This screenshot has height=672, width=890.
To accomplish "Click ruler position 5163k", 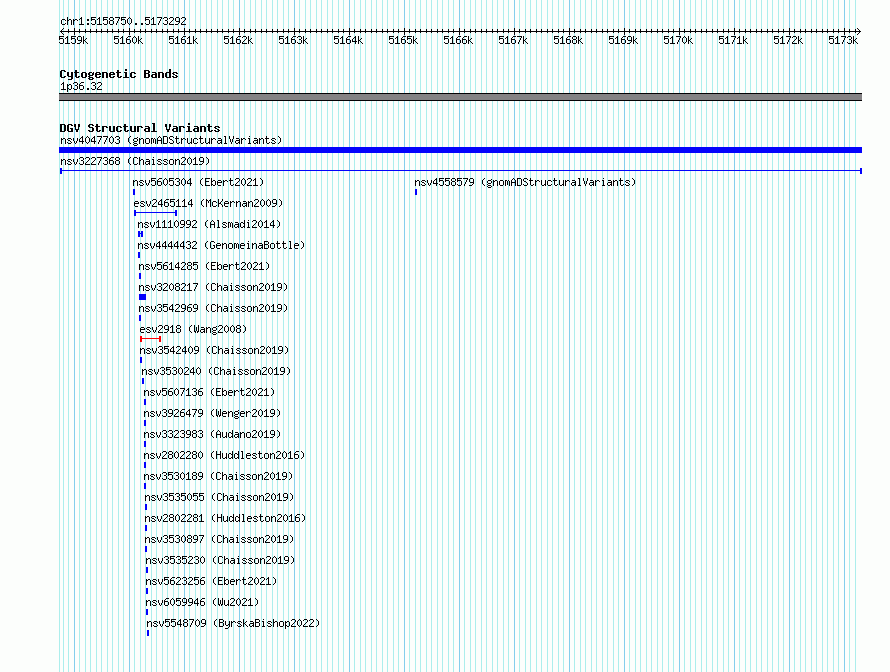I will [x=293, y=40].
